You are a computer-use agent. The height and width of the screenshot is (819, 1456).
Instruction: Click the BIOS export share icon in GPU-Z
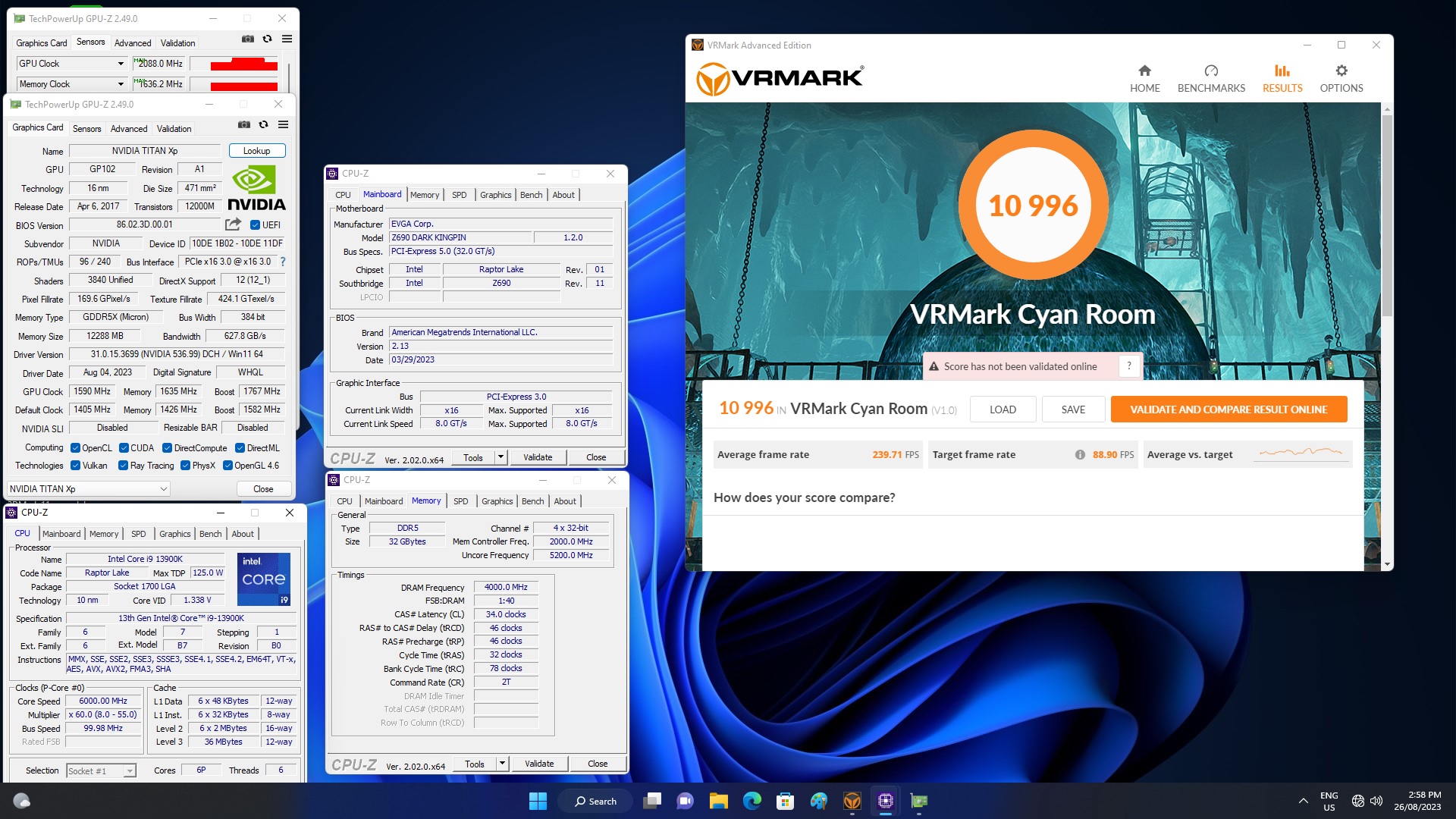pos(233,224)
